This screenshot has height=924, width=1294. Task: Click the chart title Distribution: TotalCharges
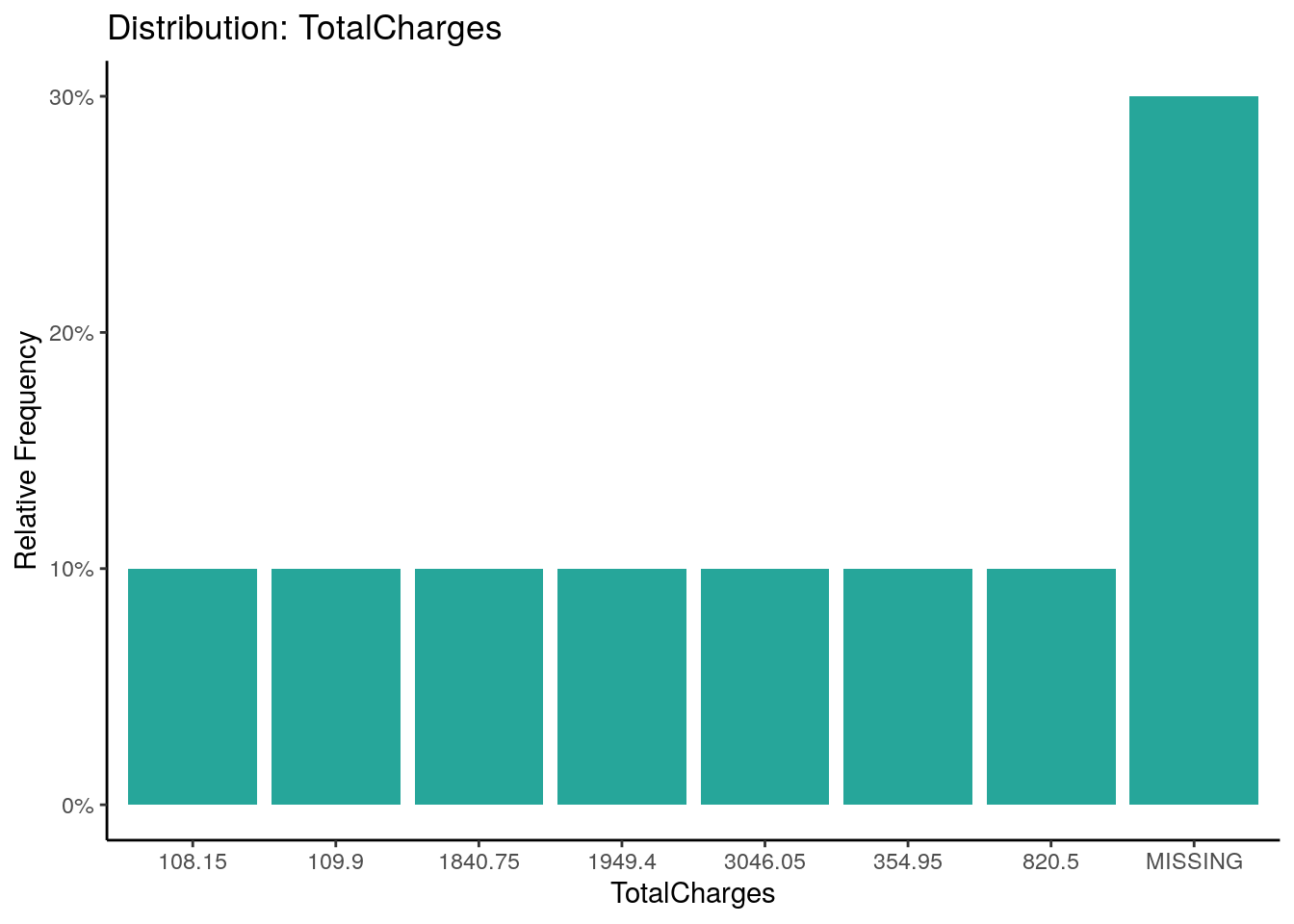tap(304, 28)
